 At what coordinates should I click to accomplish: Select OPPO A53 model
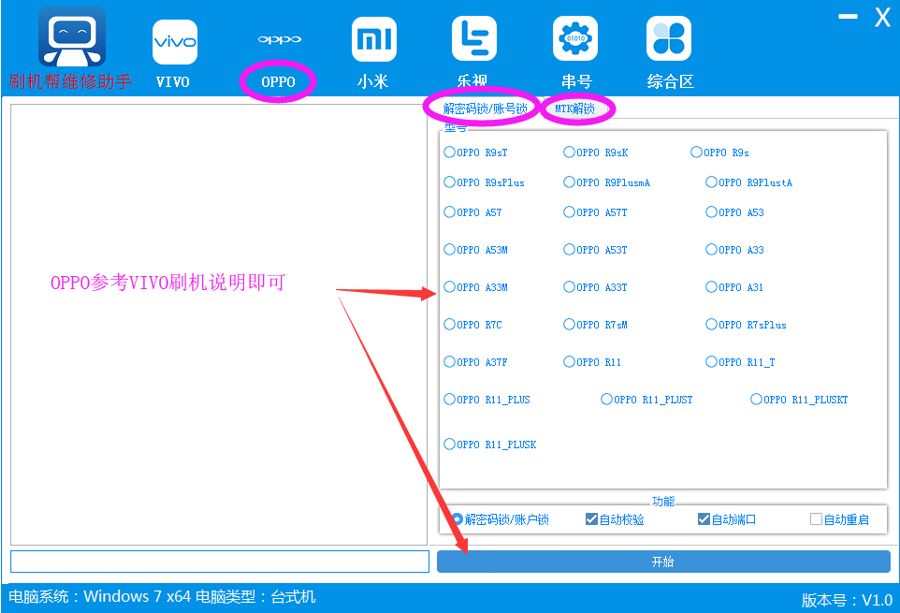[735, 212]
